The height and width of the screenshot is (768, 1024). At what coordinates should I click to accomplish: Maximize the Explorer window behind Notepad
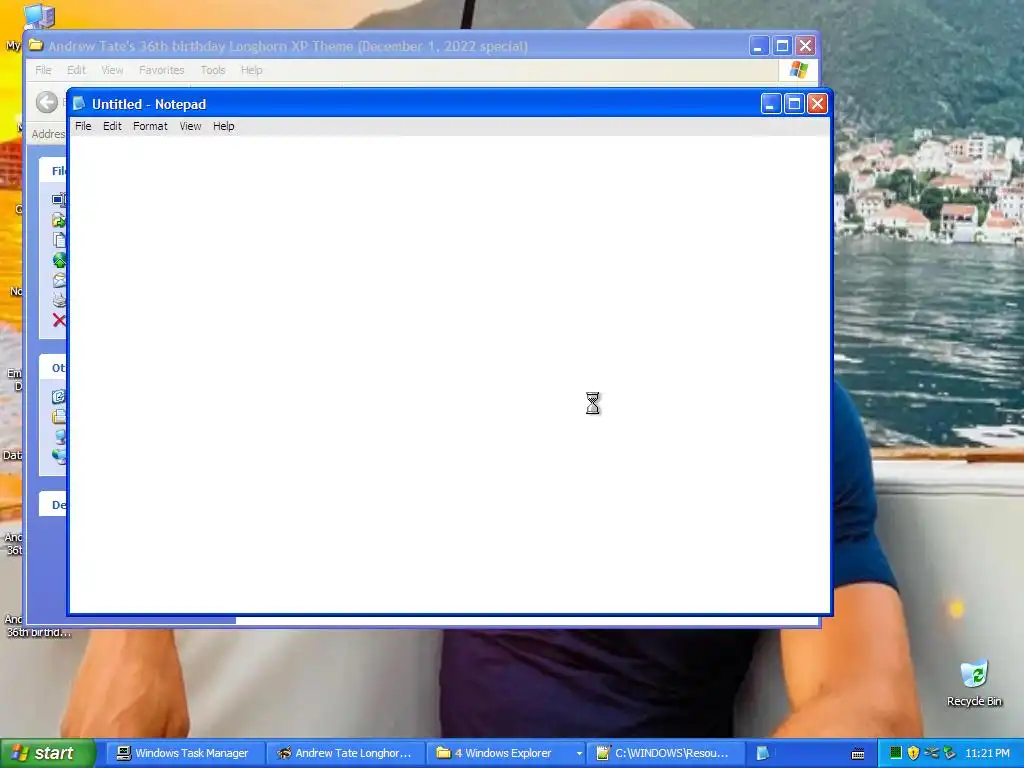(x=782, y=46)
